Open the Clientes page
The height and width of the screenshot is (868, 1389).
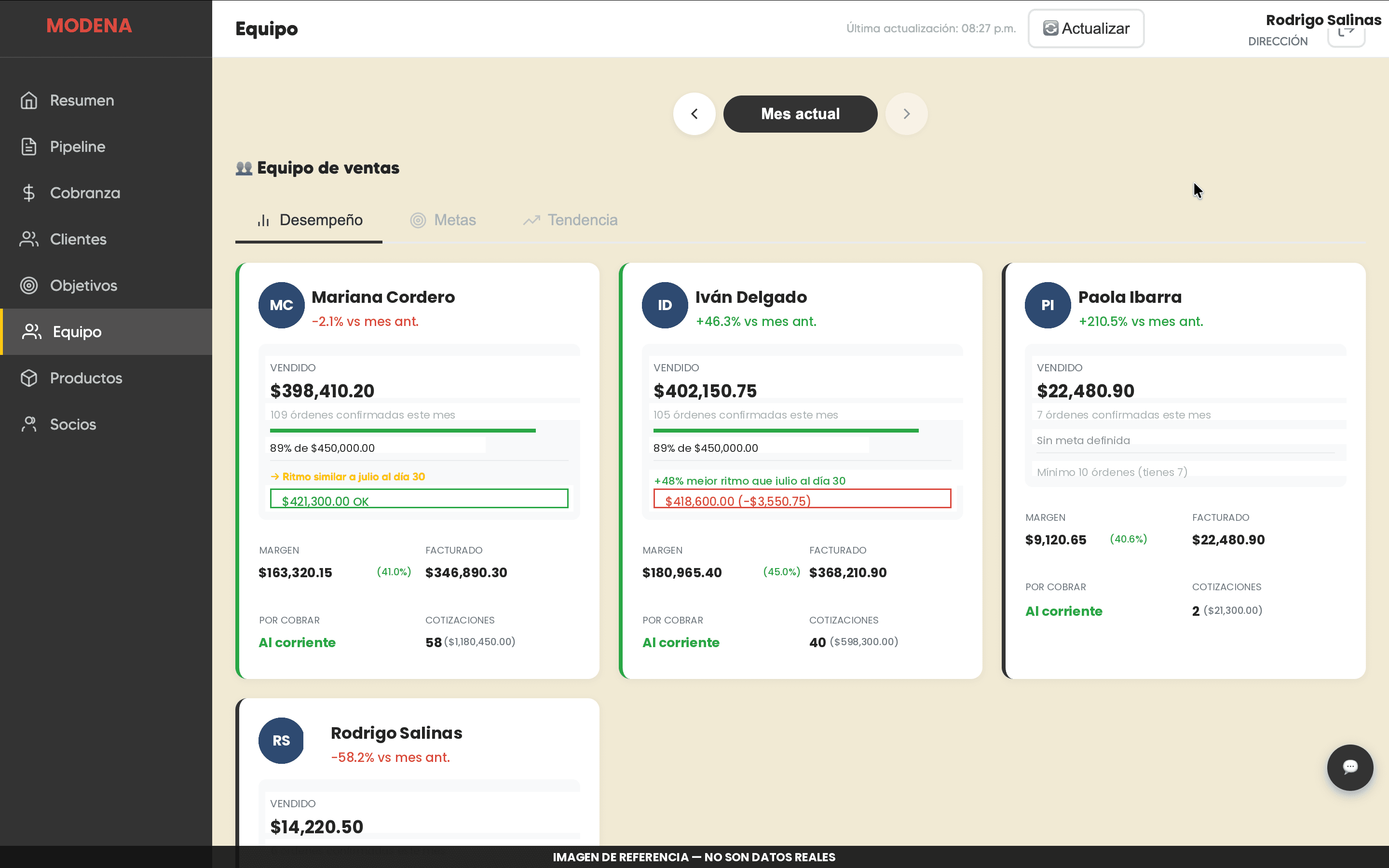pos(106,239)
